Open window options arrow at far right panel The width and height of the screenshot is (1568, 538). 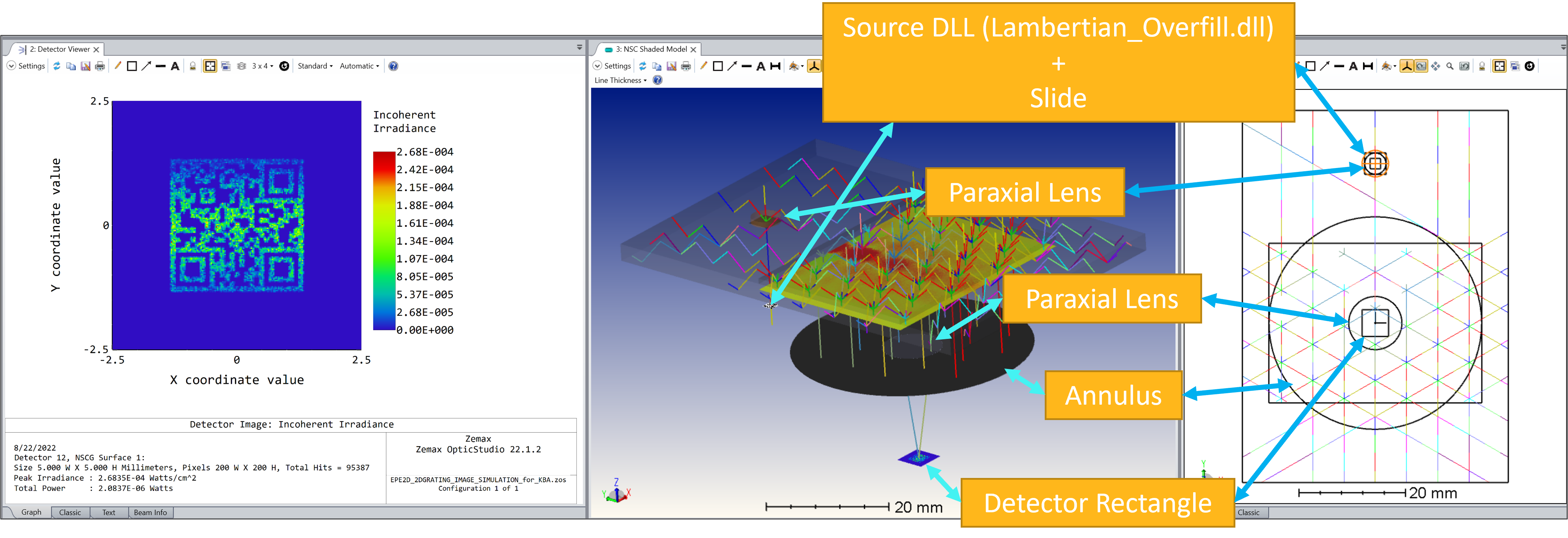click(1564, 47)
